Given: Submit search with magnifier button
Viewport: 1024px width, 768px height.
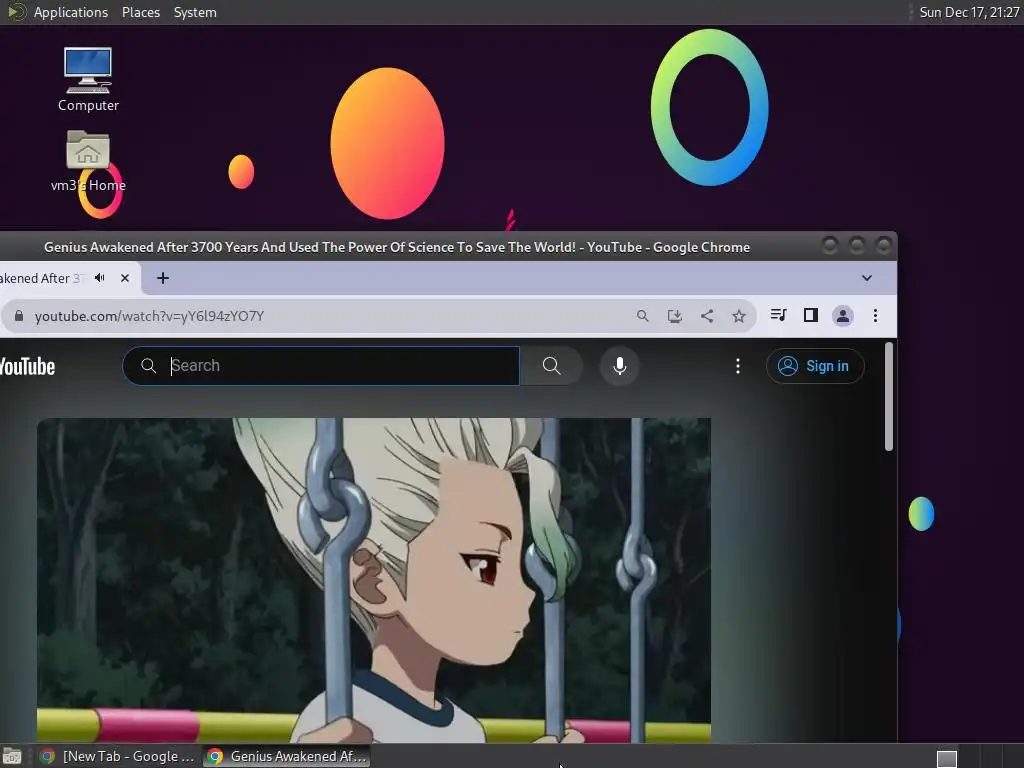Looking at the screenshot, I should 551,366.
